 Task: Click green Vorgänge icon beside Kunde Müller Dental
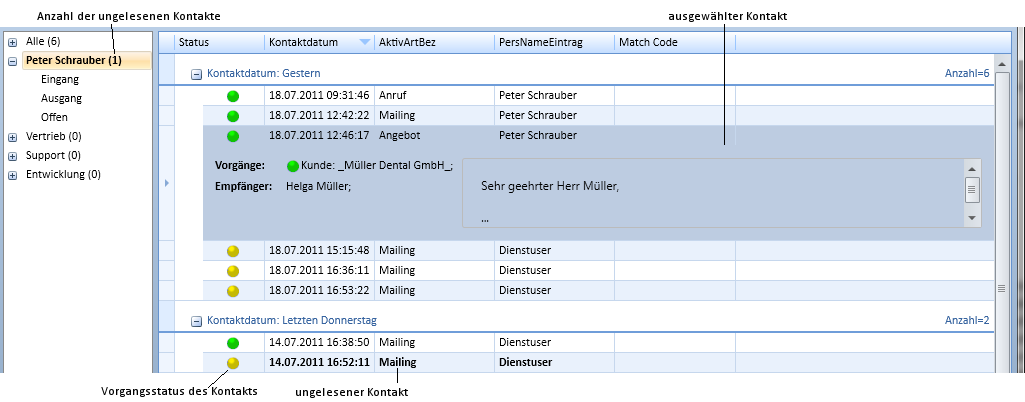[293, 166]
